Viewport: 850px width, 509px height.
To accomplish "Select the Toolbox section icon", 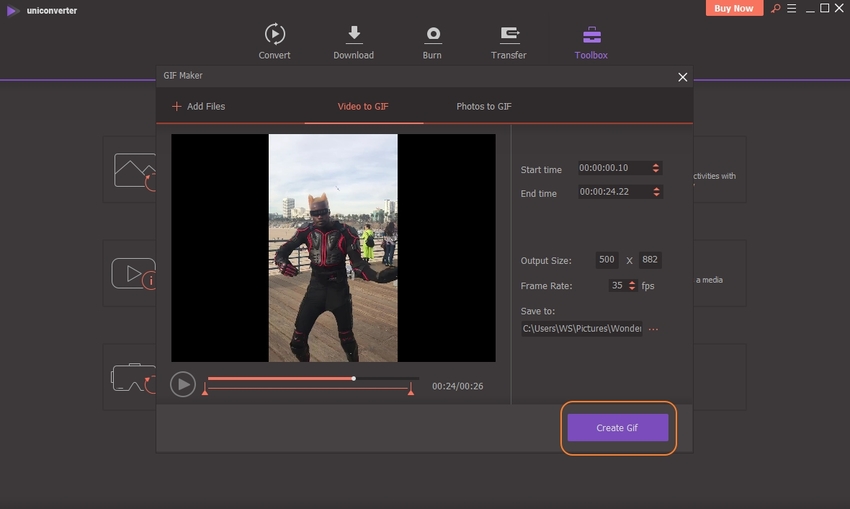I will [591, 34].
